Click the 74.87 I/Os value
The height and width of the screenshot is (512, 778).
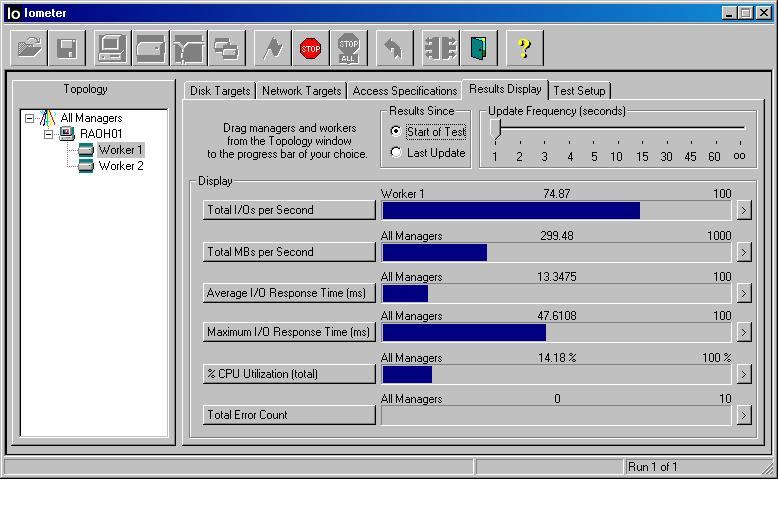coord(557,193)
